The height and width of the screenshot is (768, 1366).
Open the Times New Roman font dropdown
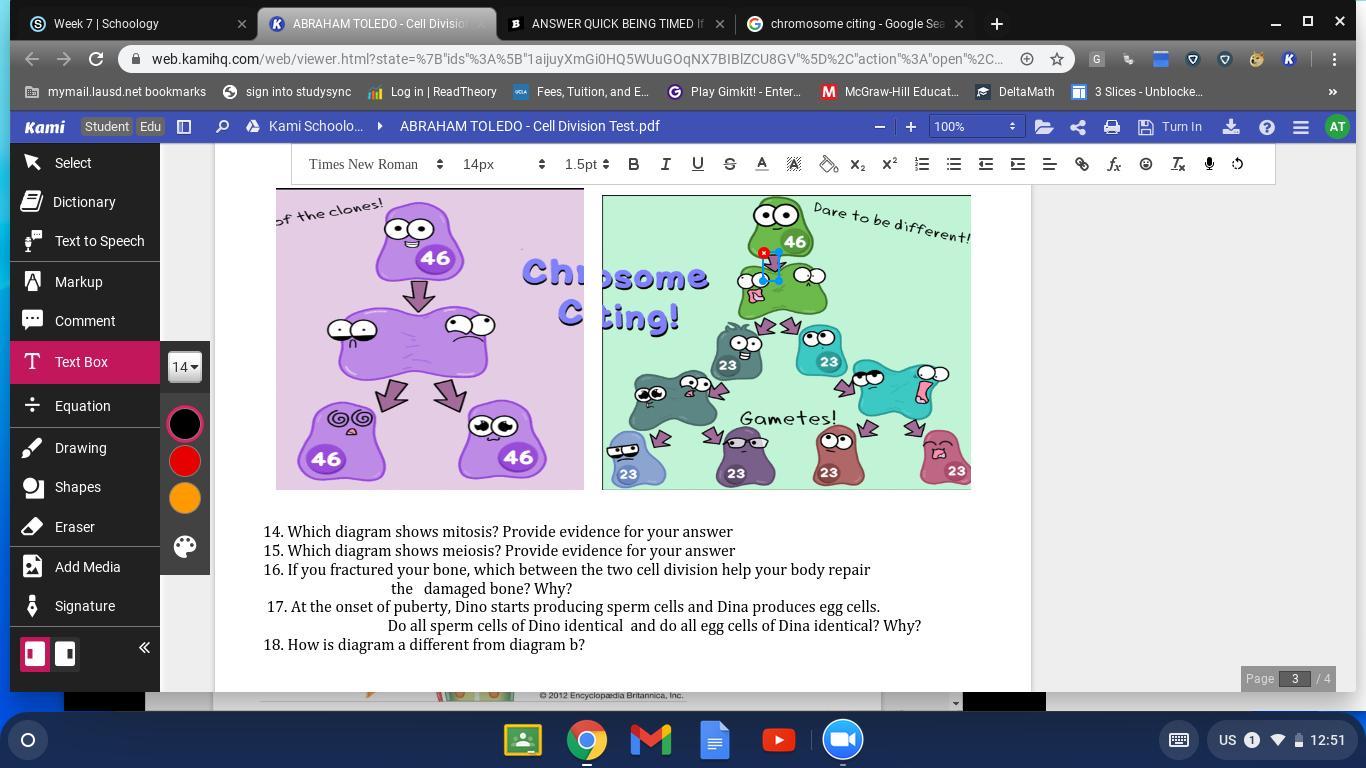[x=376, y=164]
